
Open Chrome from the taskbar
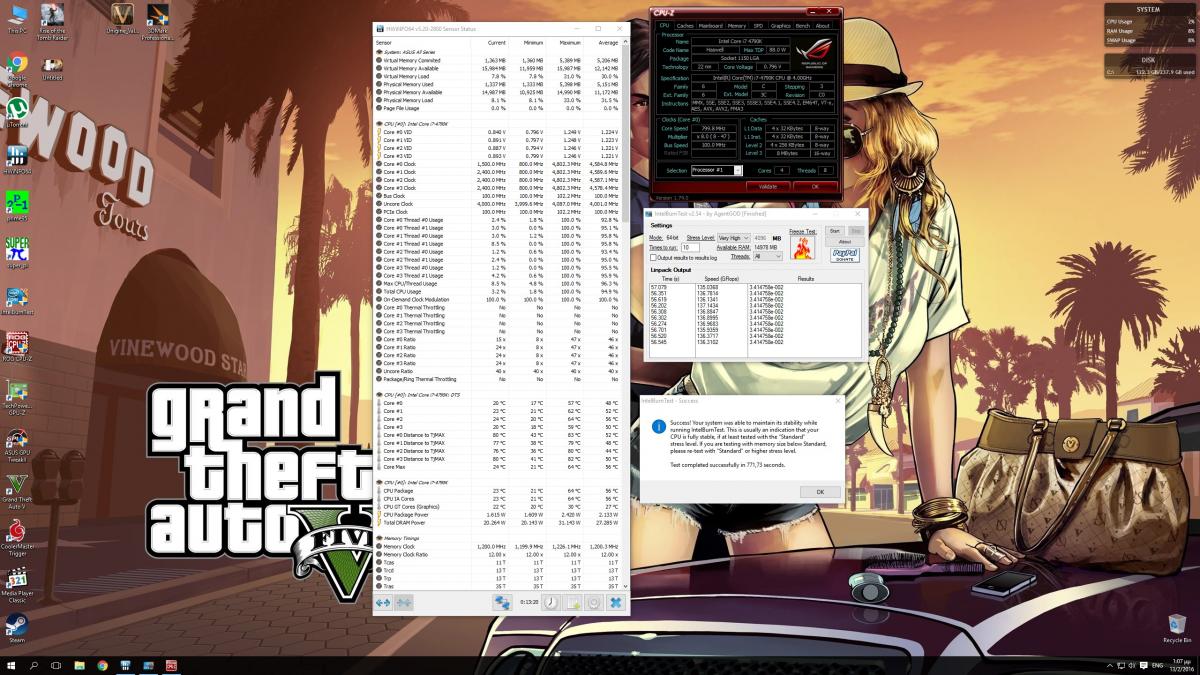coord(102,665)
